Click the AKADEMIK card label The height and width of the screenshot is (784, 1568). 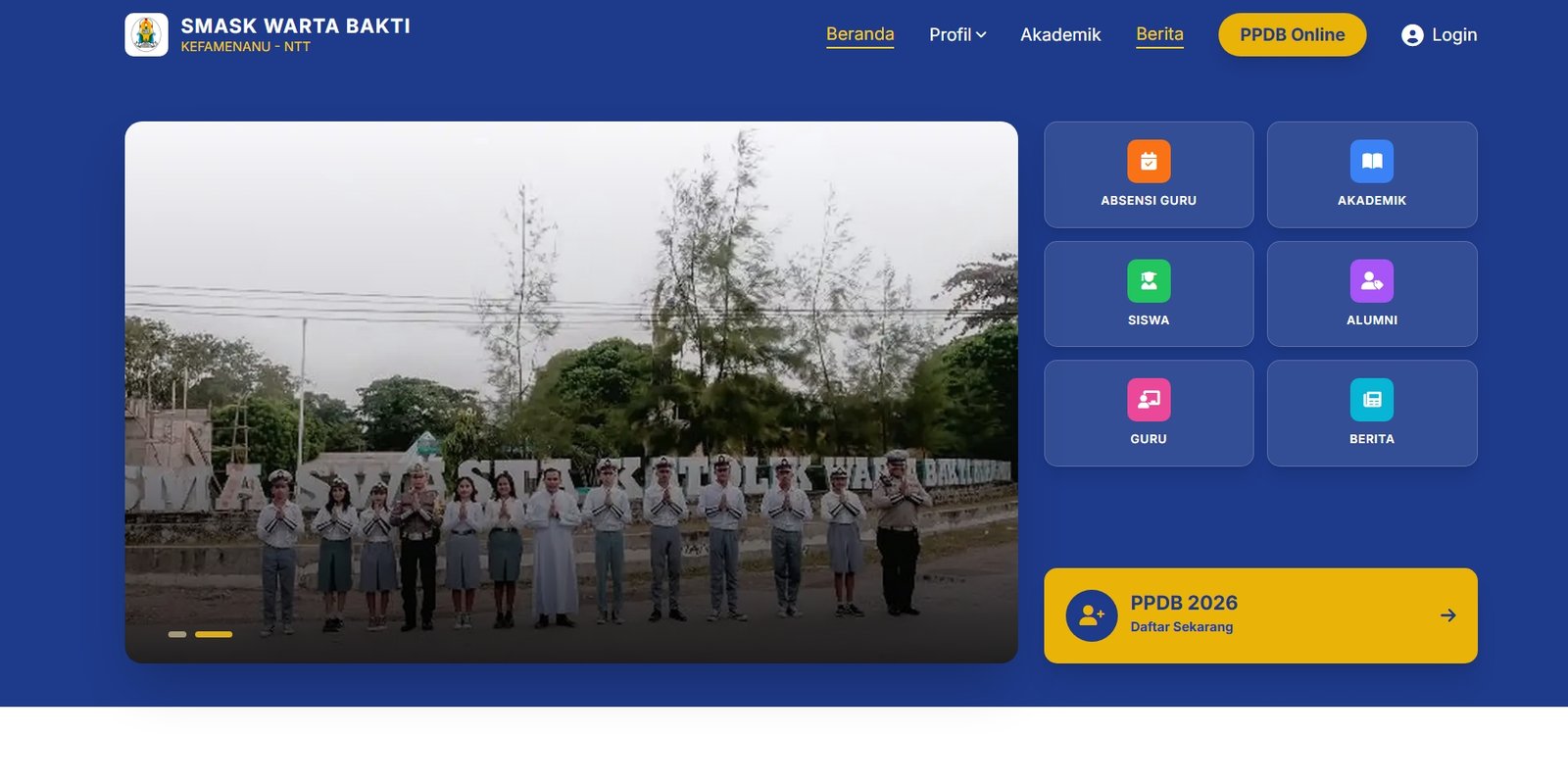(x=1372, y=201)
